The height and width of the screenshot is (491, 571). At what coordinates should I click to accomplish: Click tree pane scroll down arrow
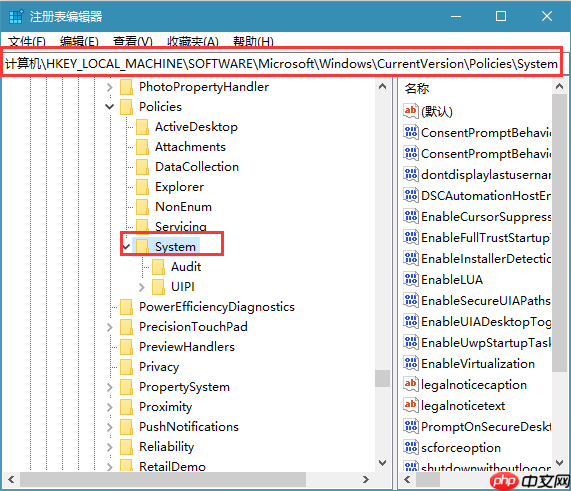pyautogui.click(x=382, y=463)
